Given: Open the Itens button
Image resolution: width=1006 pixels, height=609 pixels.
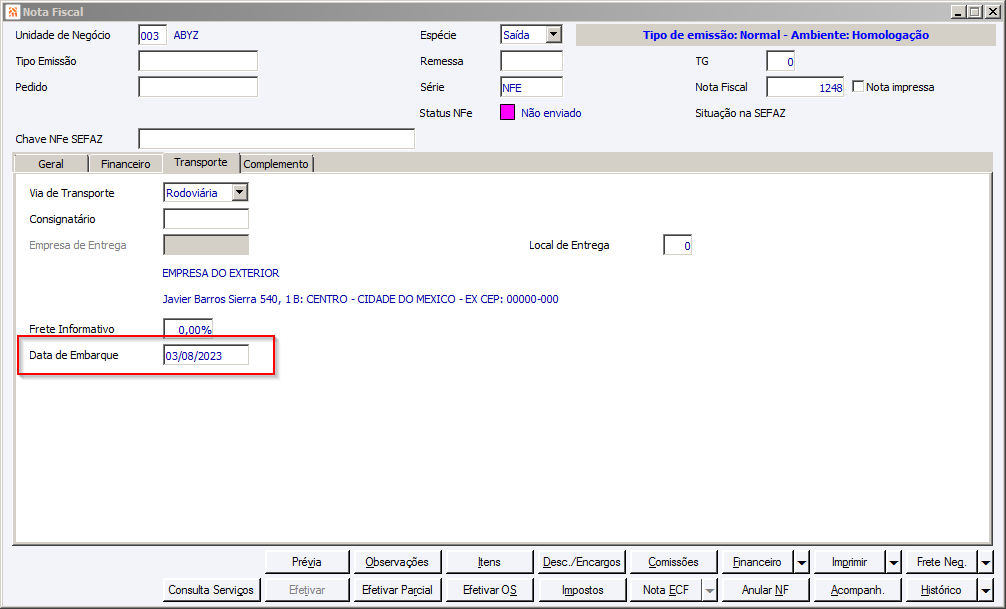Looking at the screenshot, I should [x=489, y=562].
